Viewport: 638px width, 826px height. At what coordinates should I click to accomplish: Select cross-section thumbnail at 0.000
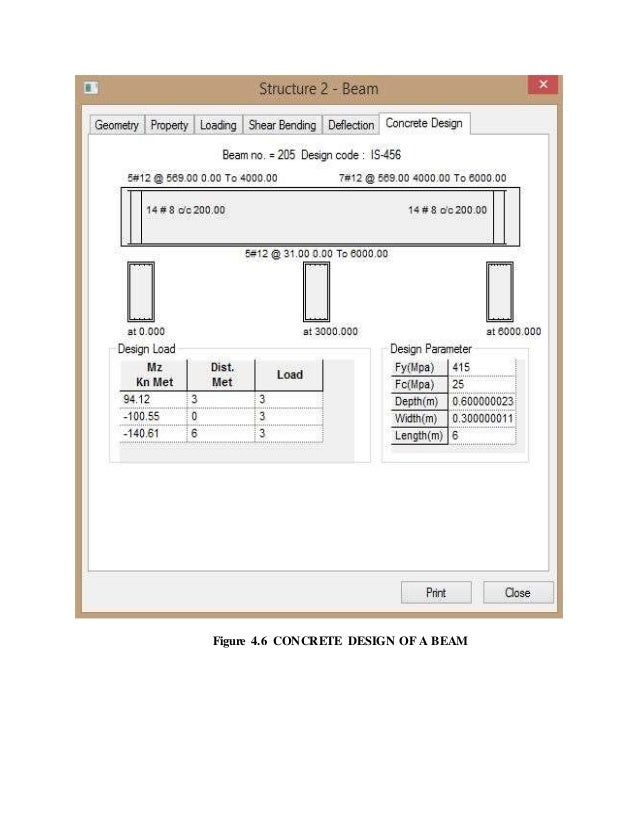click(141, 291)
